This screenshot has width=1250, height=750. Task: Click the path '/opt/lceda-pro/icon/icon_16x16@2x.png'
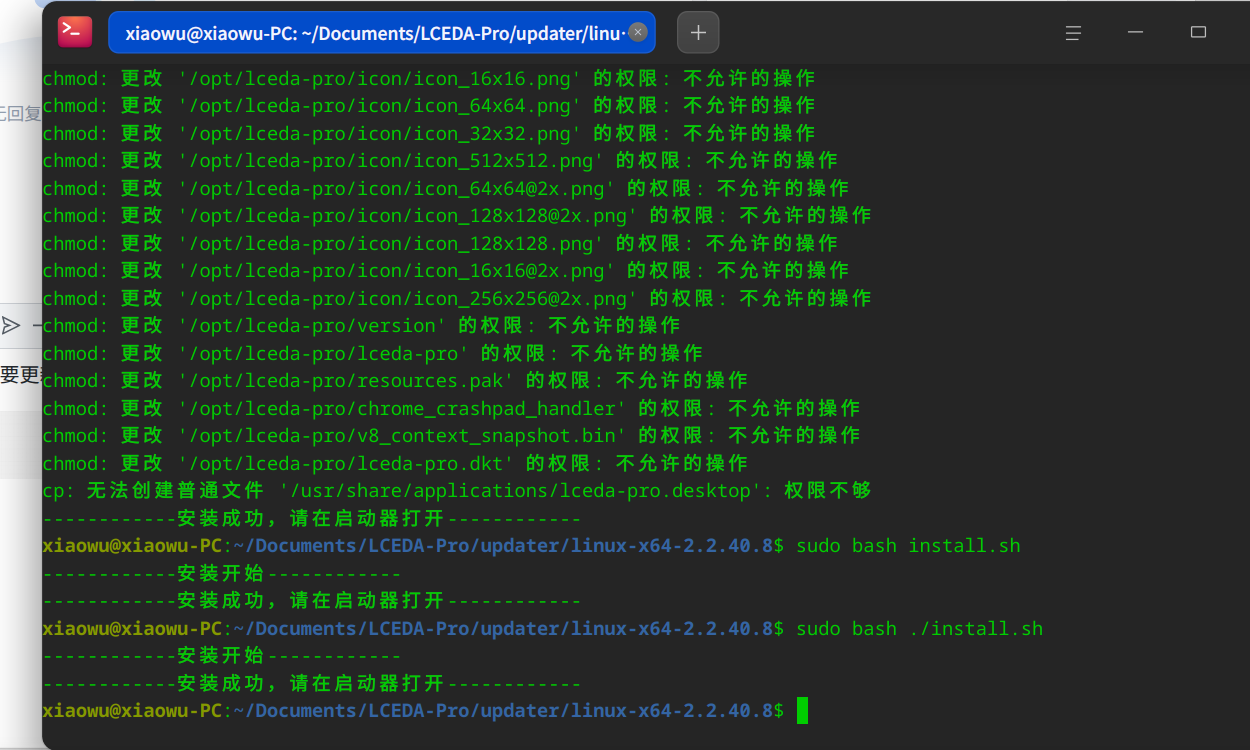coord(397,270)
